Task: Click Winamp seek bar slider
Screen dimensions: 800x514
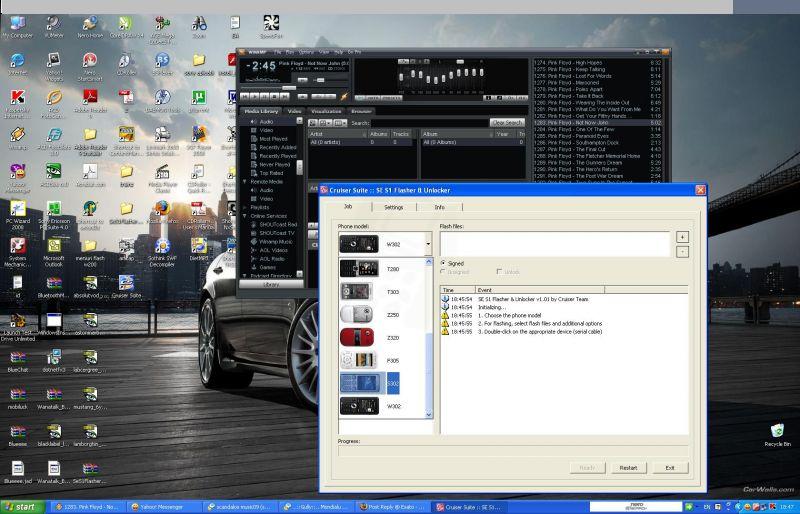Action: click(289, 88)
